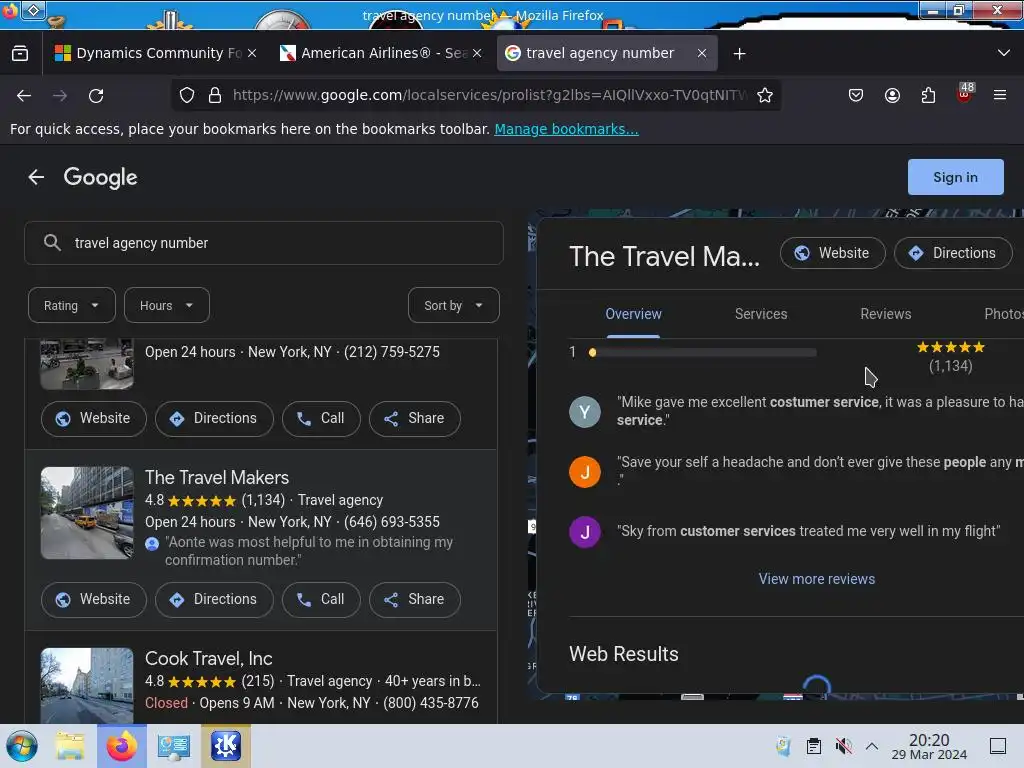This screenshot has width=1024, height=768.
Task: Open the file manager in the taskbar
Action: pos(70,746)
